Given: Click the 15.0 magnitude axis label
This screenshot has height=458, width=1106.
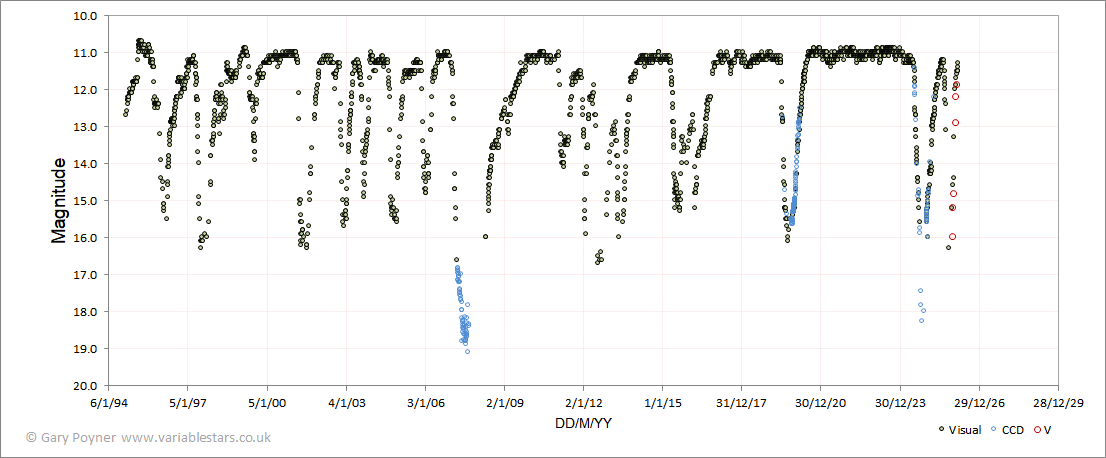Looking at the screenshot, I should click(86, 200).
